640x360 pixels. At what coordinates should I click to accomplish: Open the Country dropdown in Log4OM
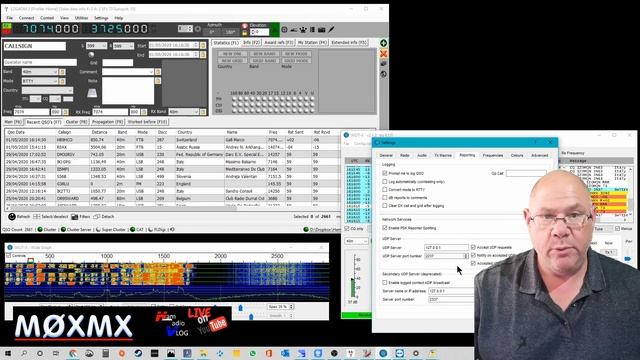coord(47,90)
